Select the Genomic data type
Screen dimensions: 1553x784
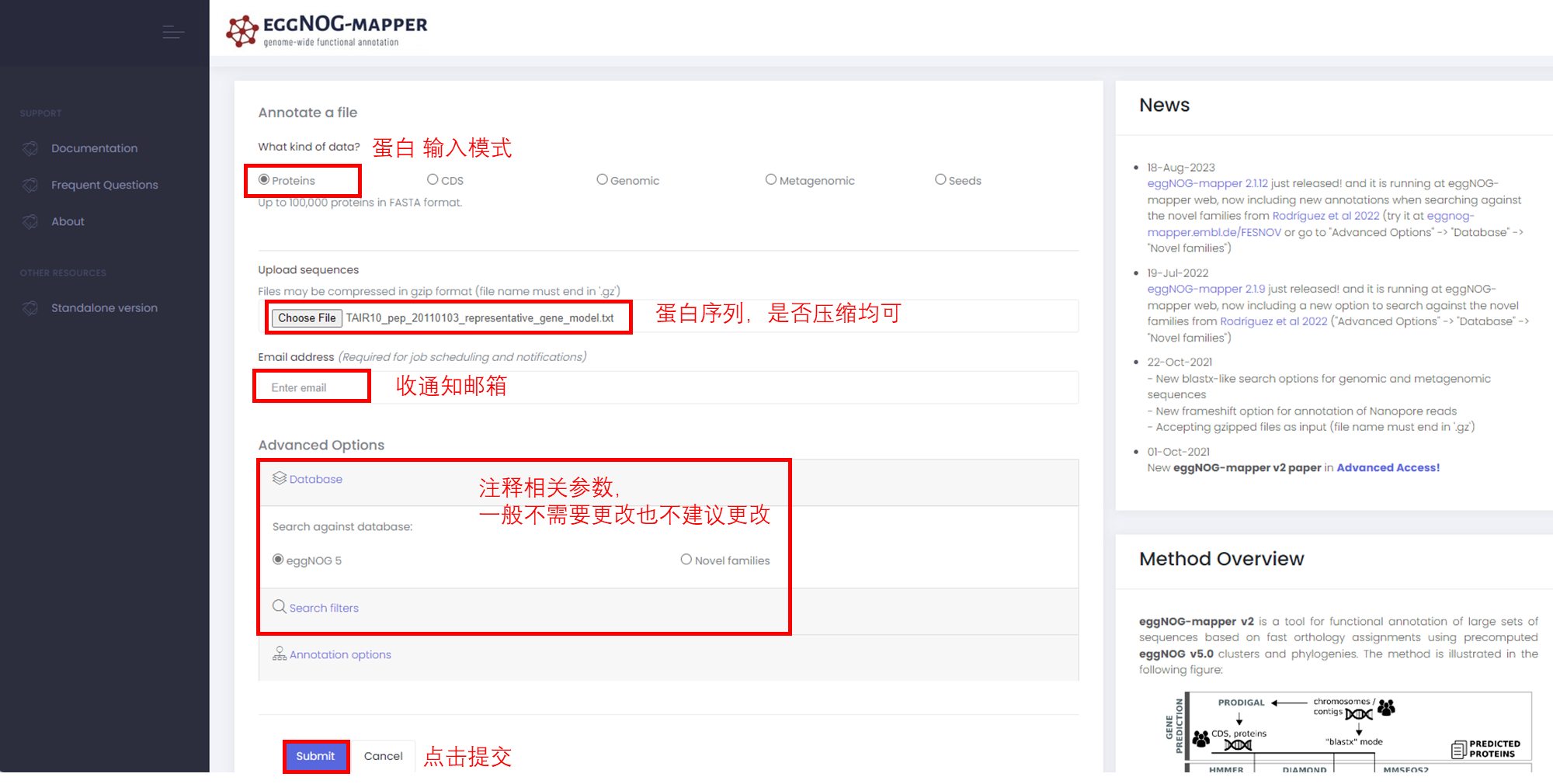602,179
